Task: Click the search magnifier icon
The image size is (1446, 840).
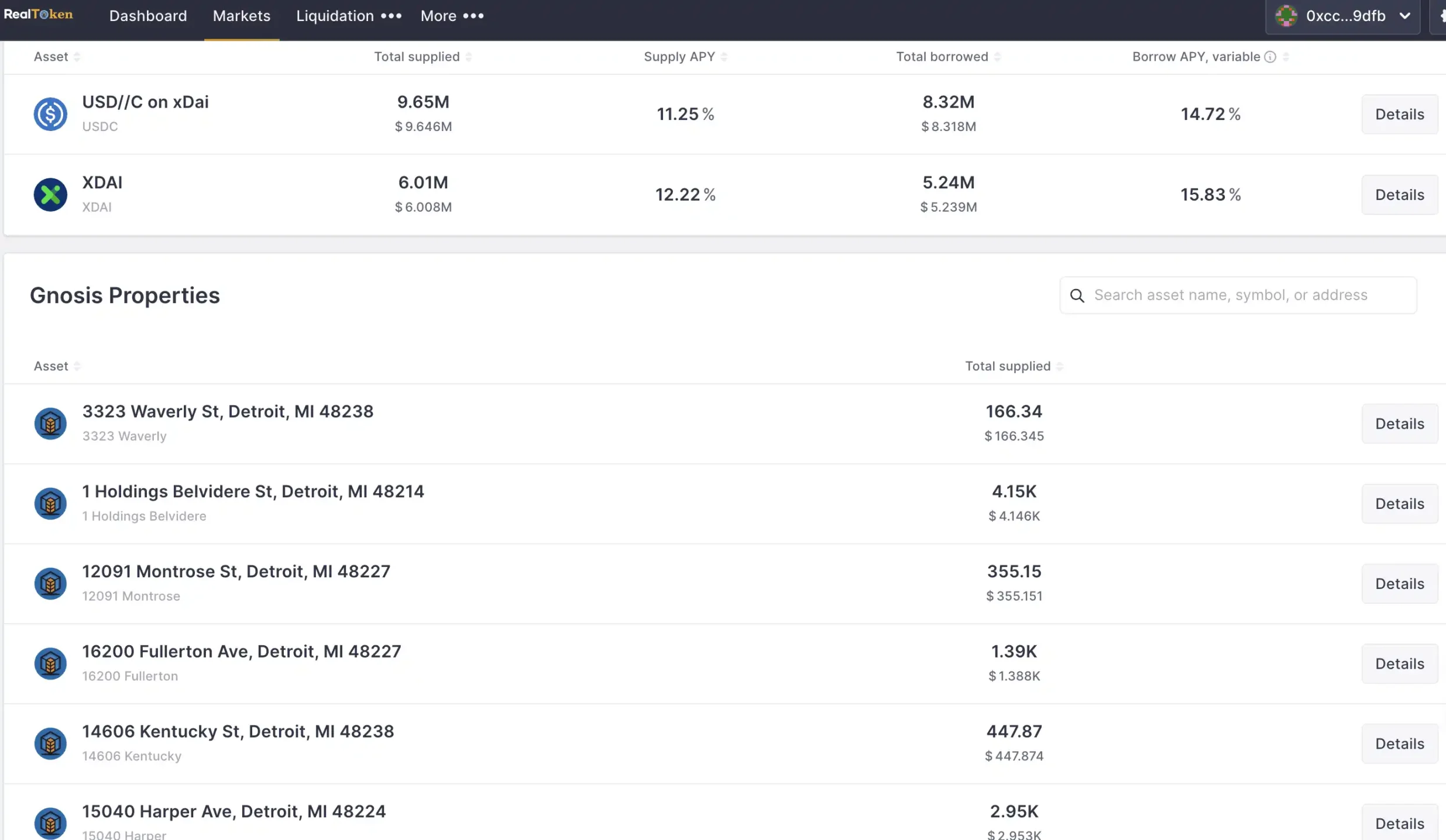Action: [1077, 295]
